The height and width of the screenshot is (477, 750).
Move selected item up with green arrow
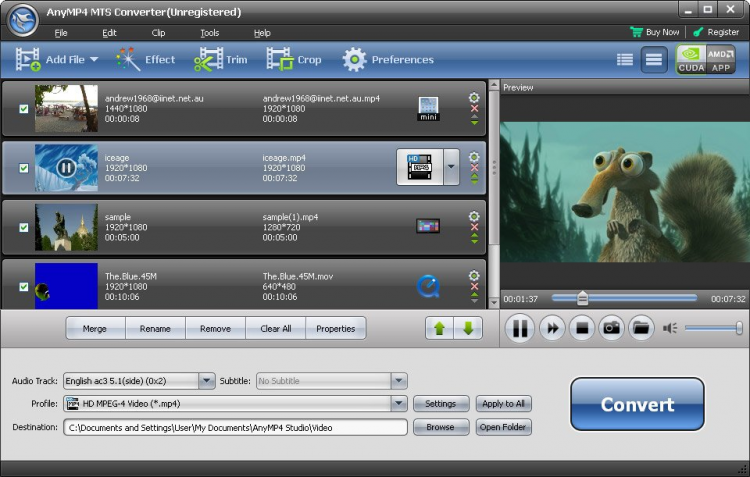pos(439,328)
